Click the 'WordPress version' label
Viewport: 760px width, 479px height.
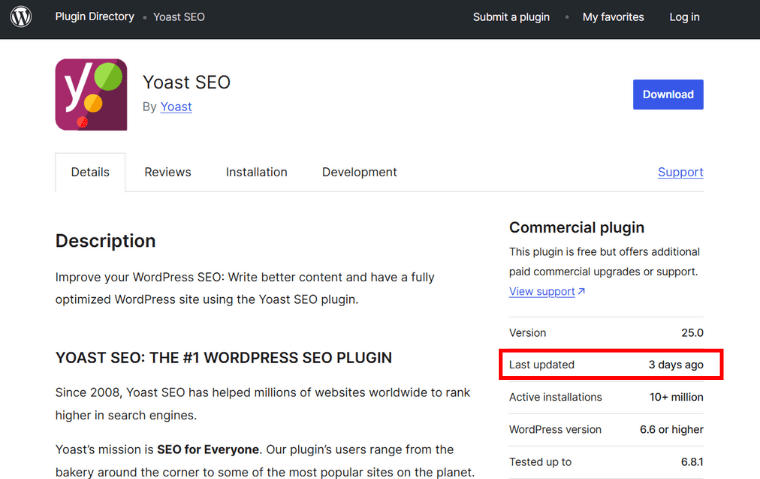555,430
